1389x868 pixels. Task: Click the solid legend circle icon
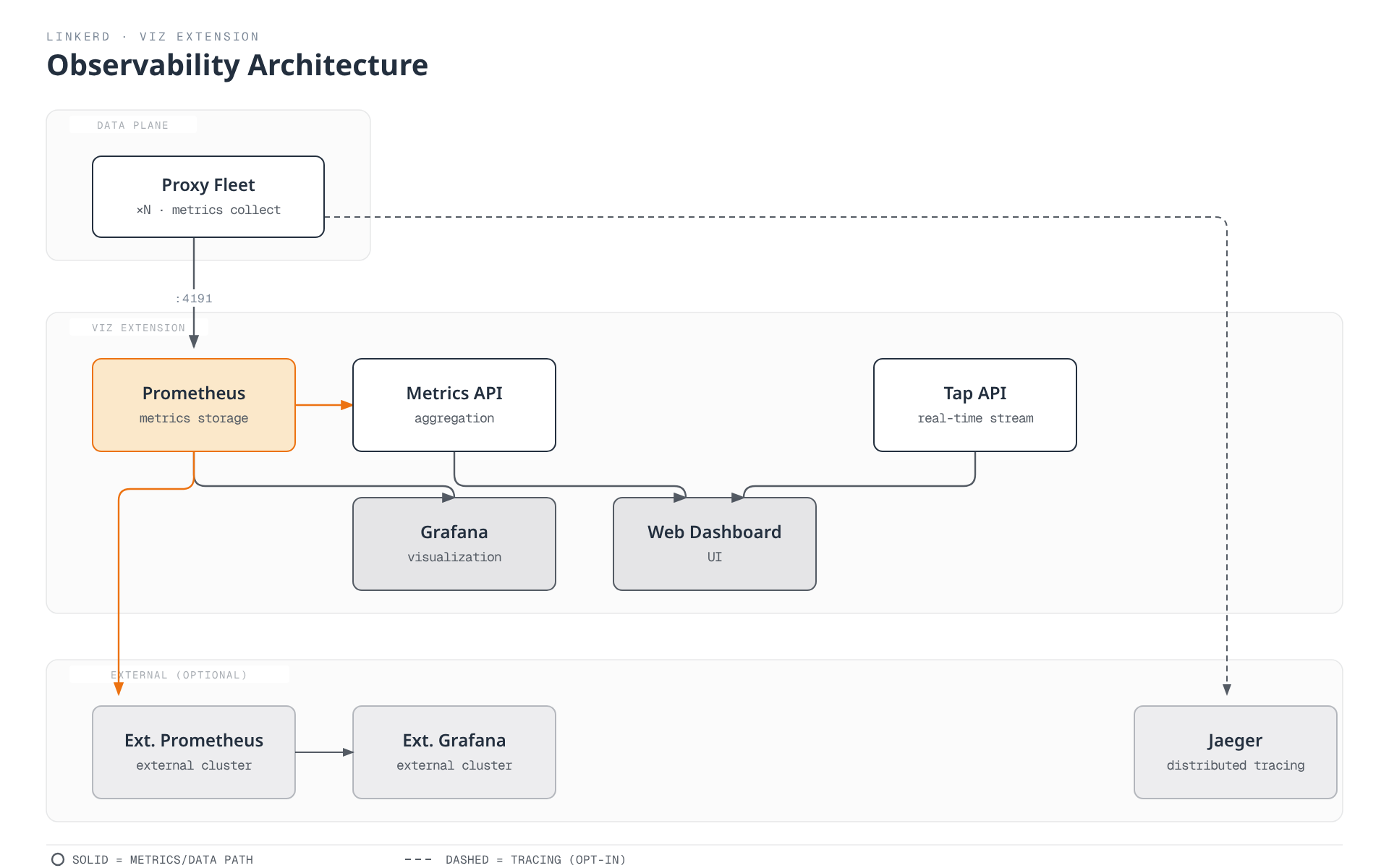click(58, 859)
